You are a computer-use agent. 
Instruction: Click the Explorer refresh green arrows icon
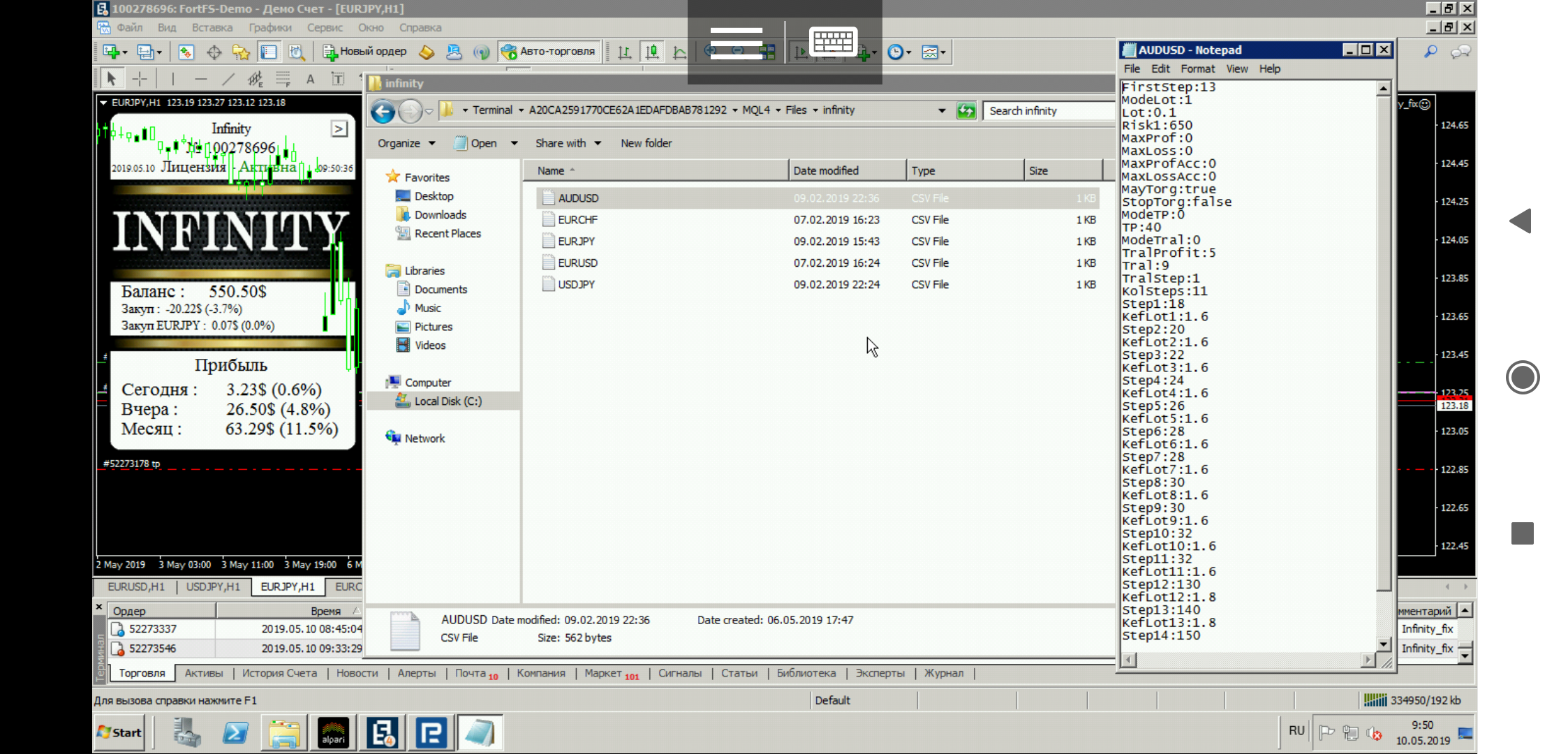coord(966,110)
